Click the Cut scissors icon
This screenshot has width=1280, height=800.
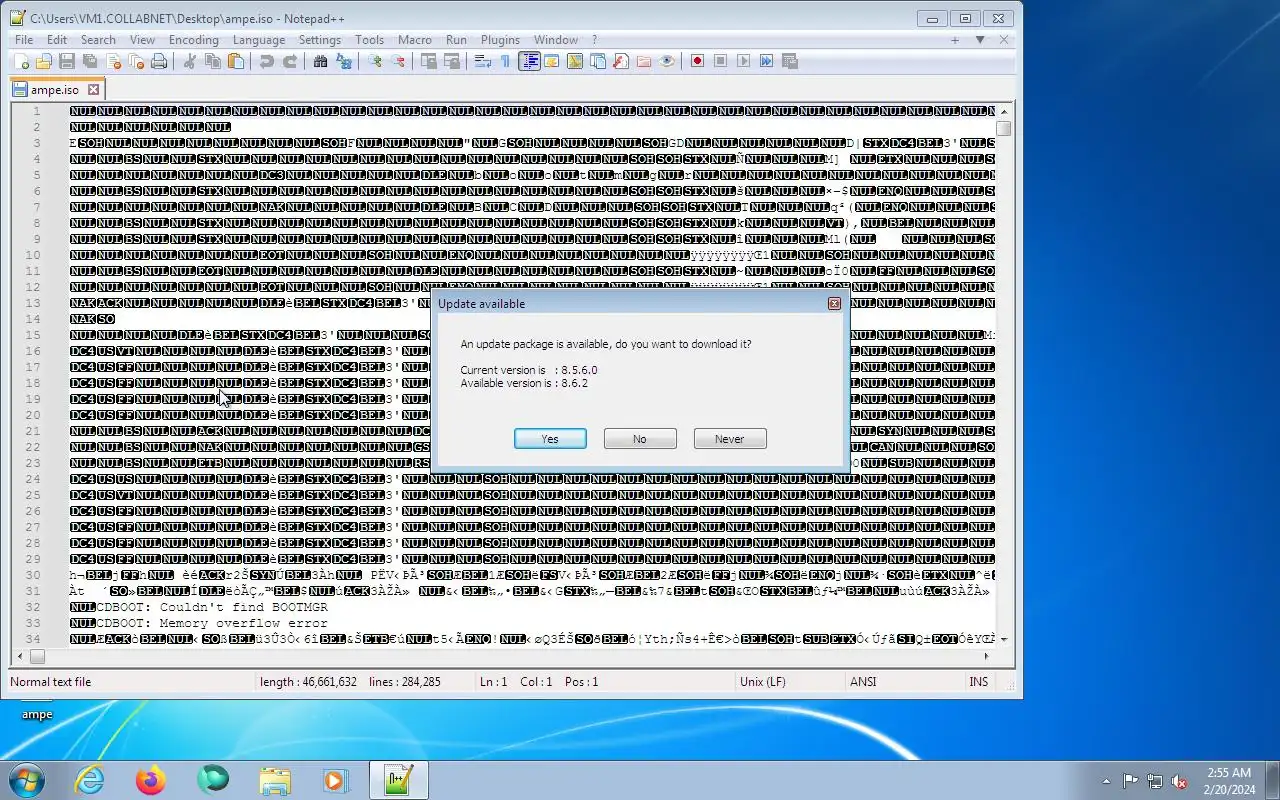[x=189, y=61]
